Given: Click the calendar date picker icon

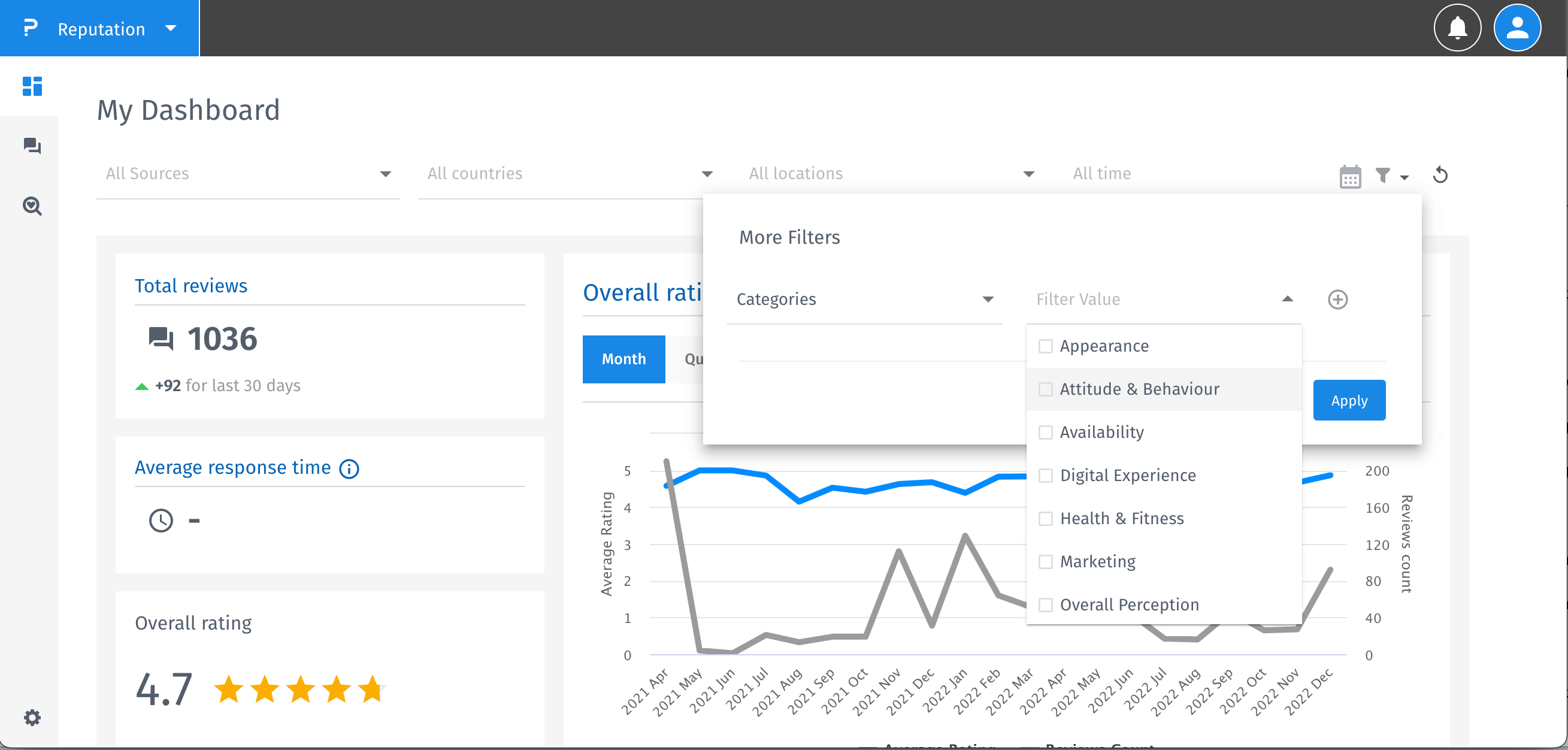Looking at the screenshot, I should (x=1350, y=177).
